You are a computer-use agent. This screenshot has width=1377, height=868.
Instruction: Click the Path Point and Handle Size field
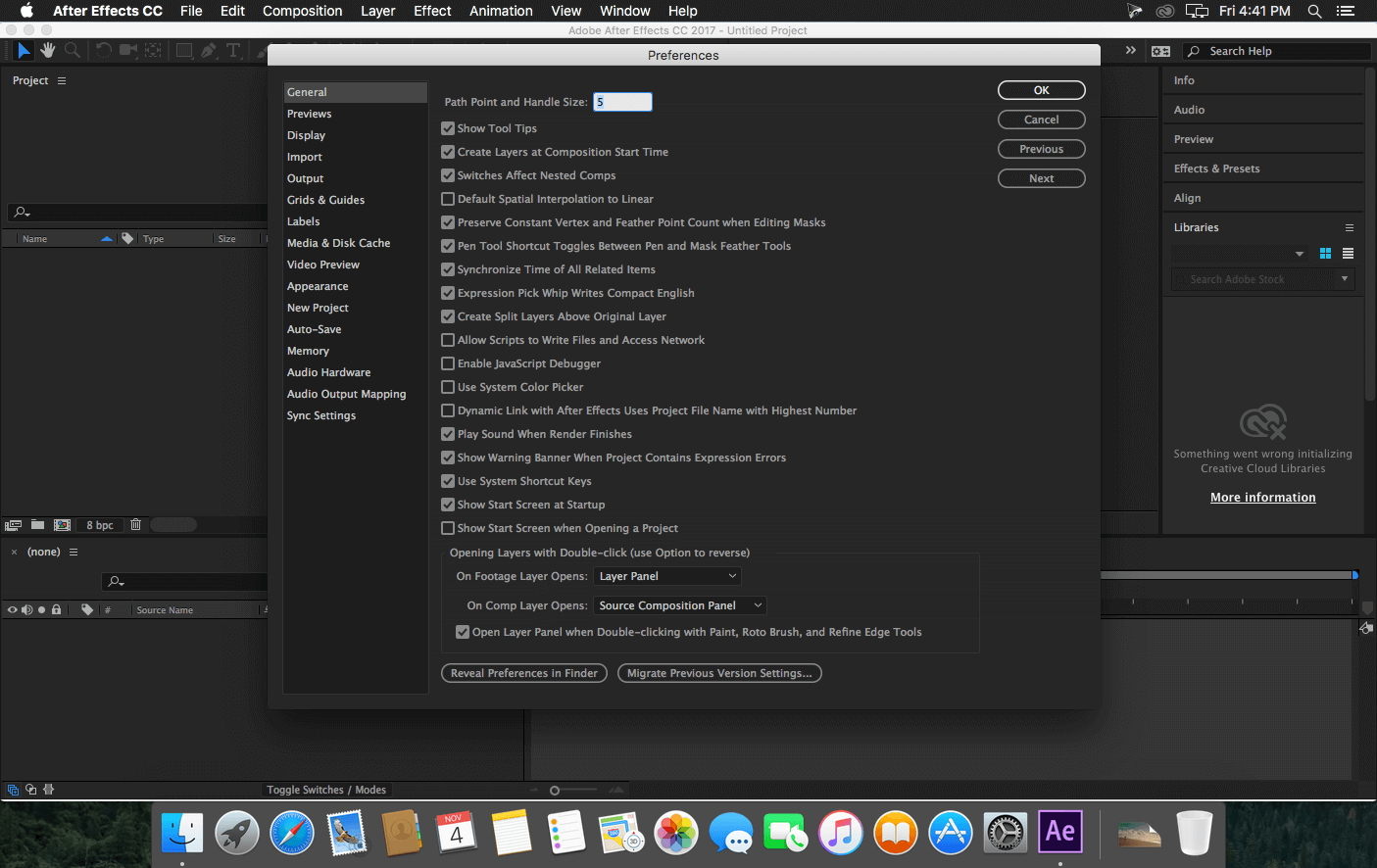(x=623, y=102)
